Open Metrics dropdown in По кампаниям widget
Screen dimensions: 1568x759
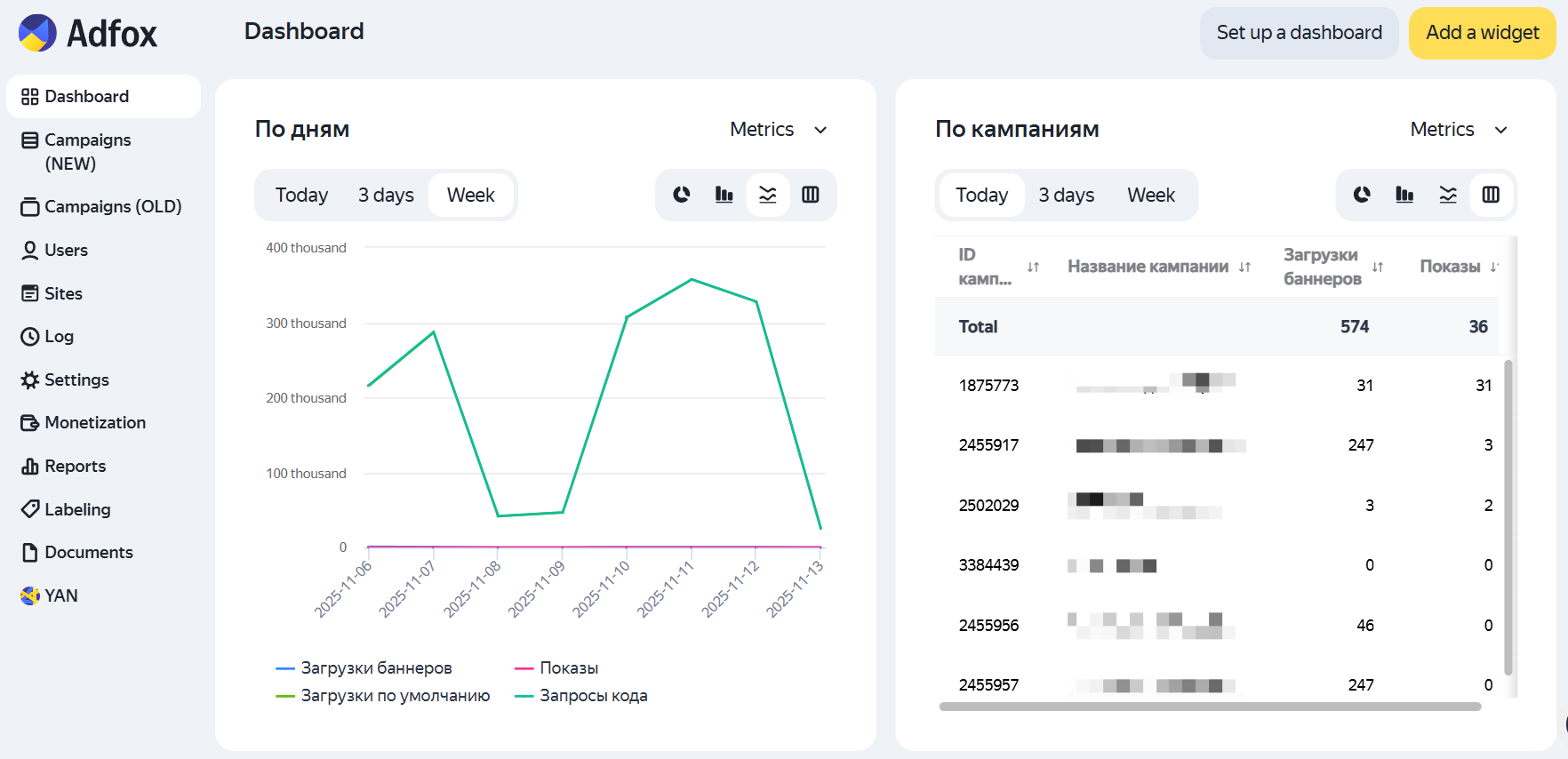coord(1459,130)
